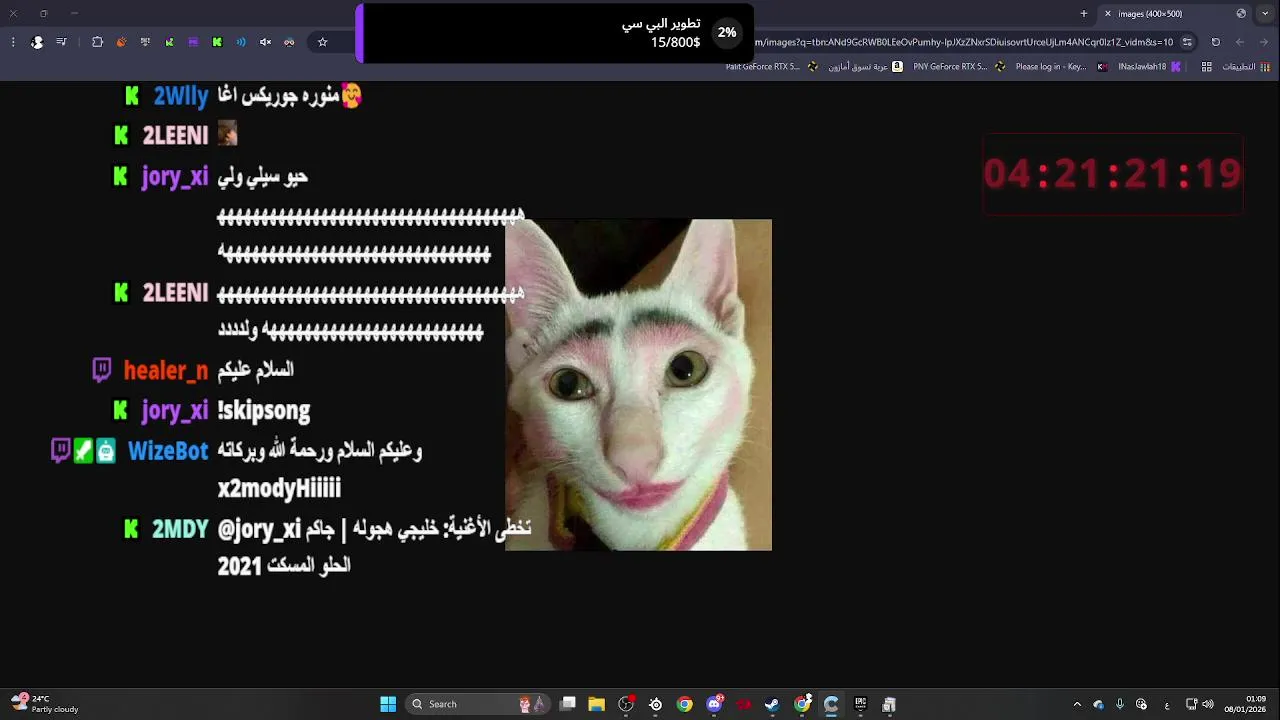The width and height of the screenshot is (1280, 720).
Task: Open the weather widget showing 24°C
Action: 45,704
